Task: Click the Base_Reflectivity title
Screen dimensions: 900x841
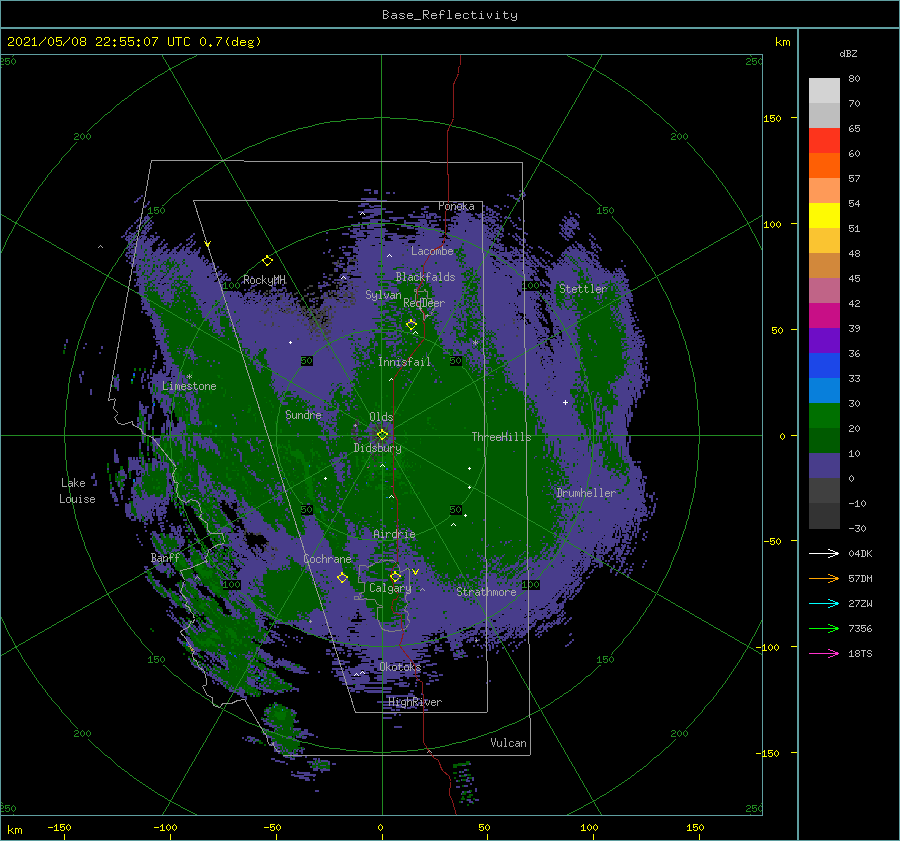Action: [x=450, y=15]
